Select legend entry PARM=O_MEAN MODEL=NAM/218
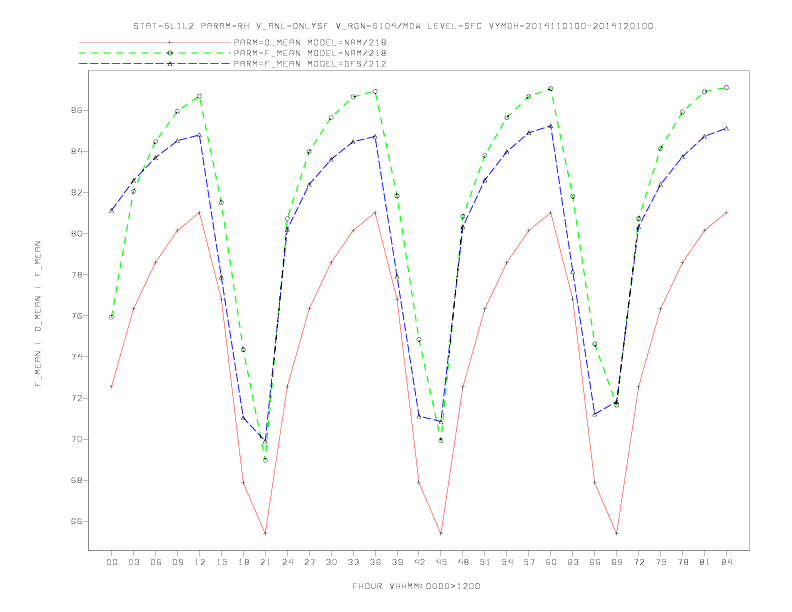This screenshot has width=792, height=612. coord(310,42)
